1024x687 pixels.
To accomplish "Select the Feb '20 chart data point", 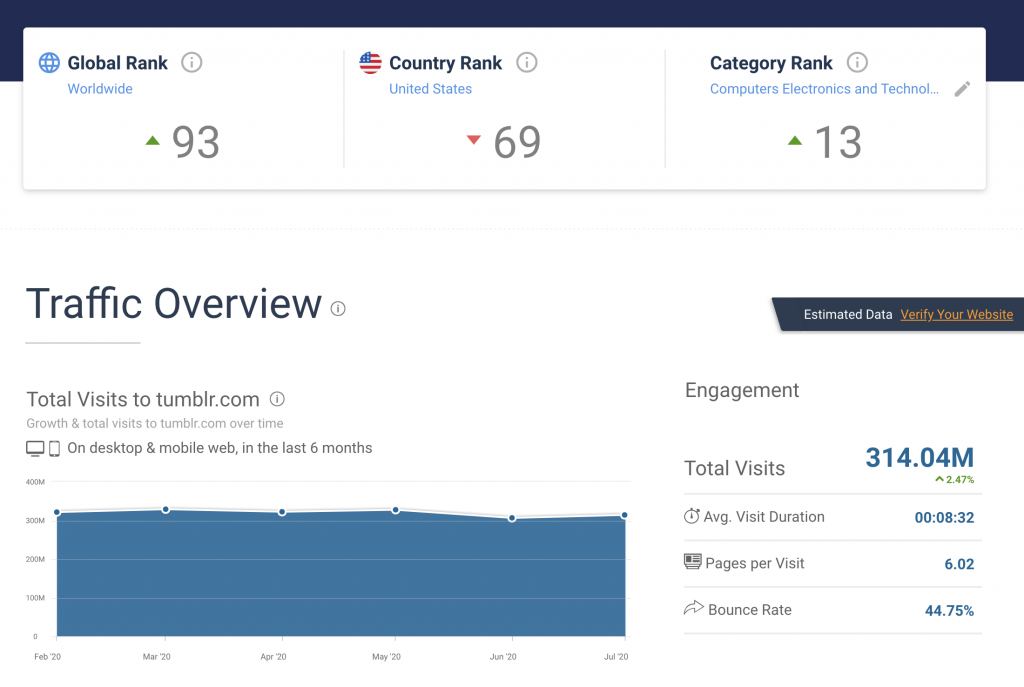I will (x=57, y=513).
